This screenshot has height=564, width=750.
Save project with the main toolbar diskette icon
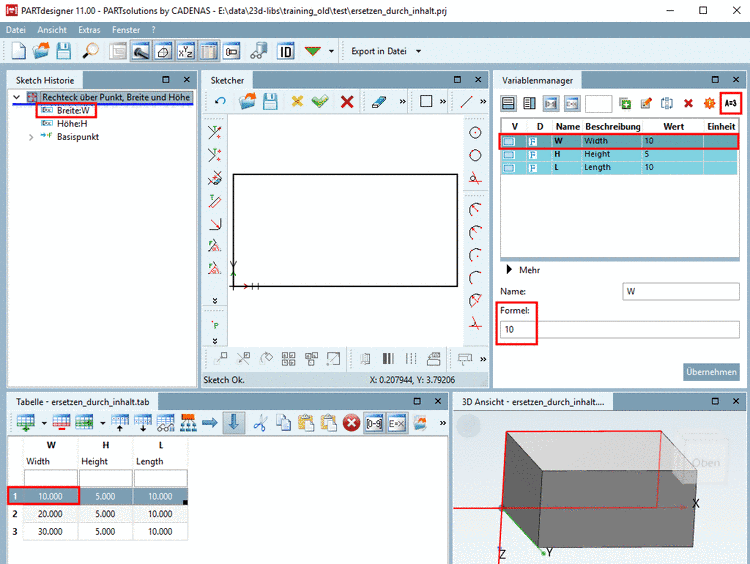click(x=63, y=51)
